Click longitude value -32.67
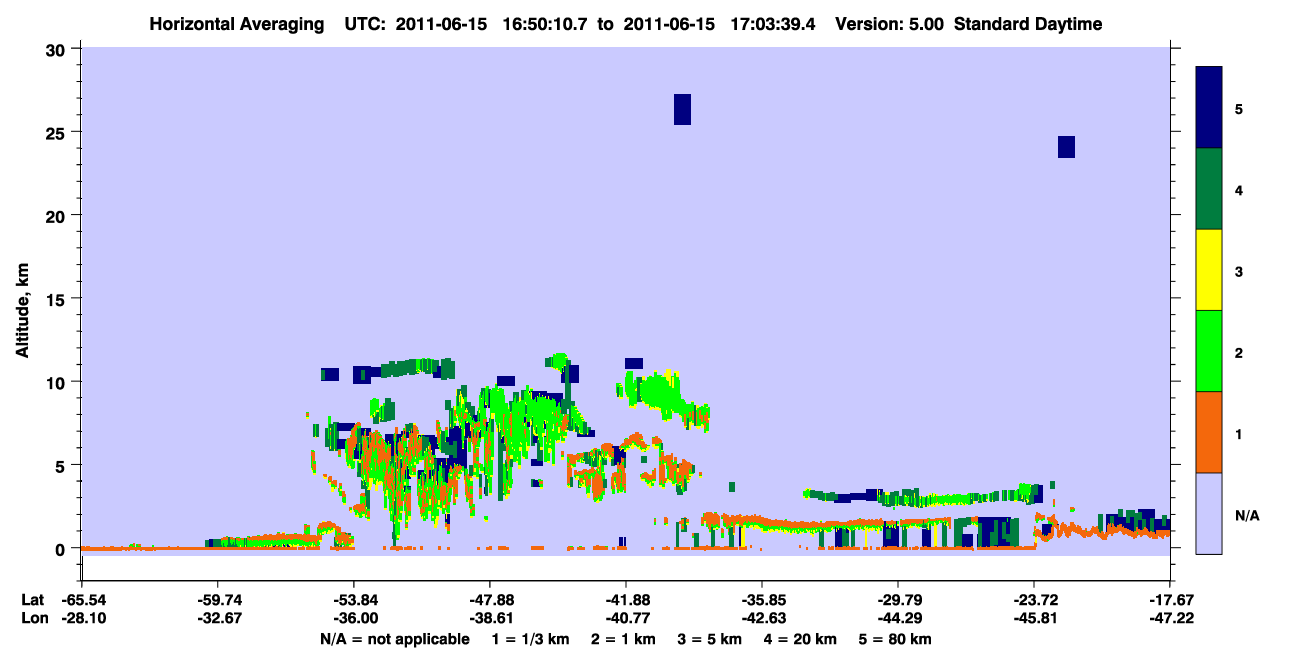 [x=218, y=618]
